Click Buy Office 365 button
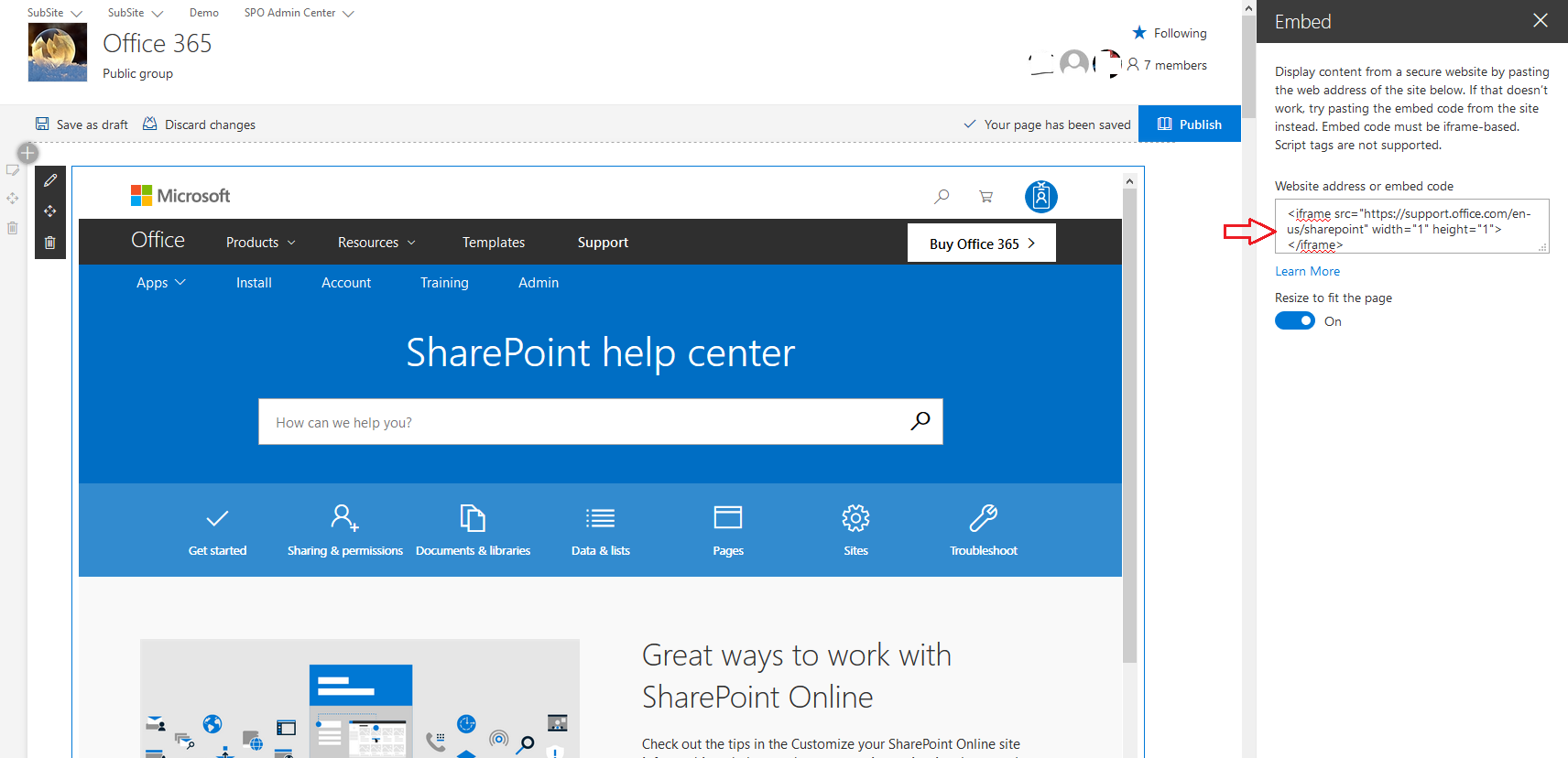 tap(982, 243)
